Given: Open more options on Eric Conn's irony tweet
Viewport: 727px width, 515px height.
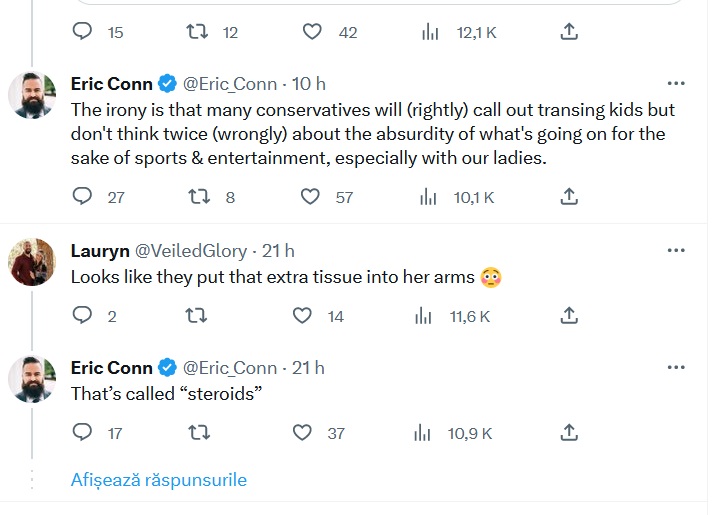Looking at the screenshot, I should pyautogui.click(x=677, y=83).
